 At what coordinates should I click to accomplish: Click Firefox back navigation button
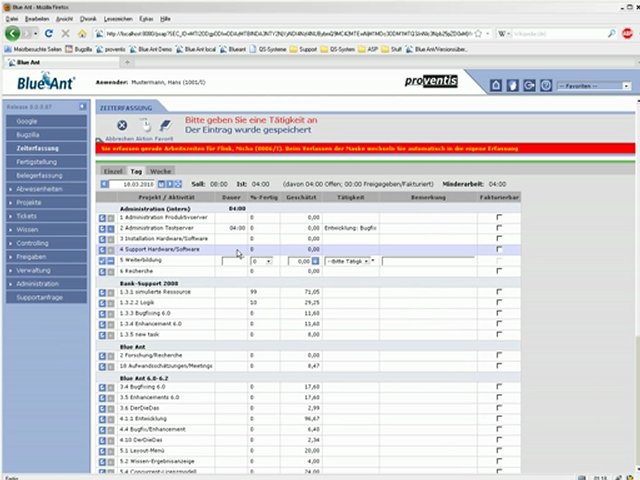(13, 33)
